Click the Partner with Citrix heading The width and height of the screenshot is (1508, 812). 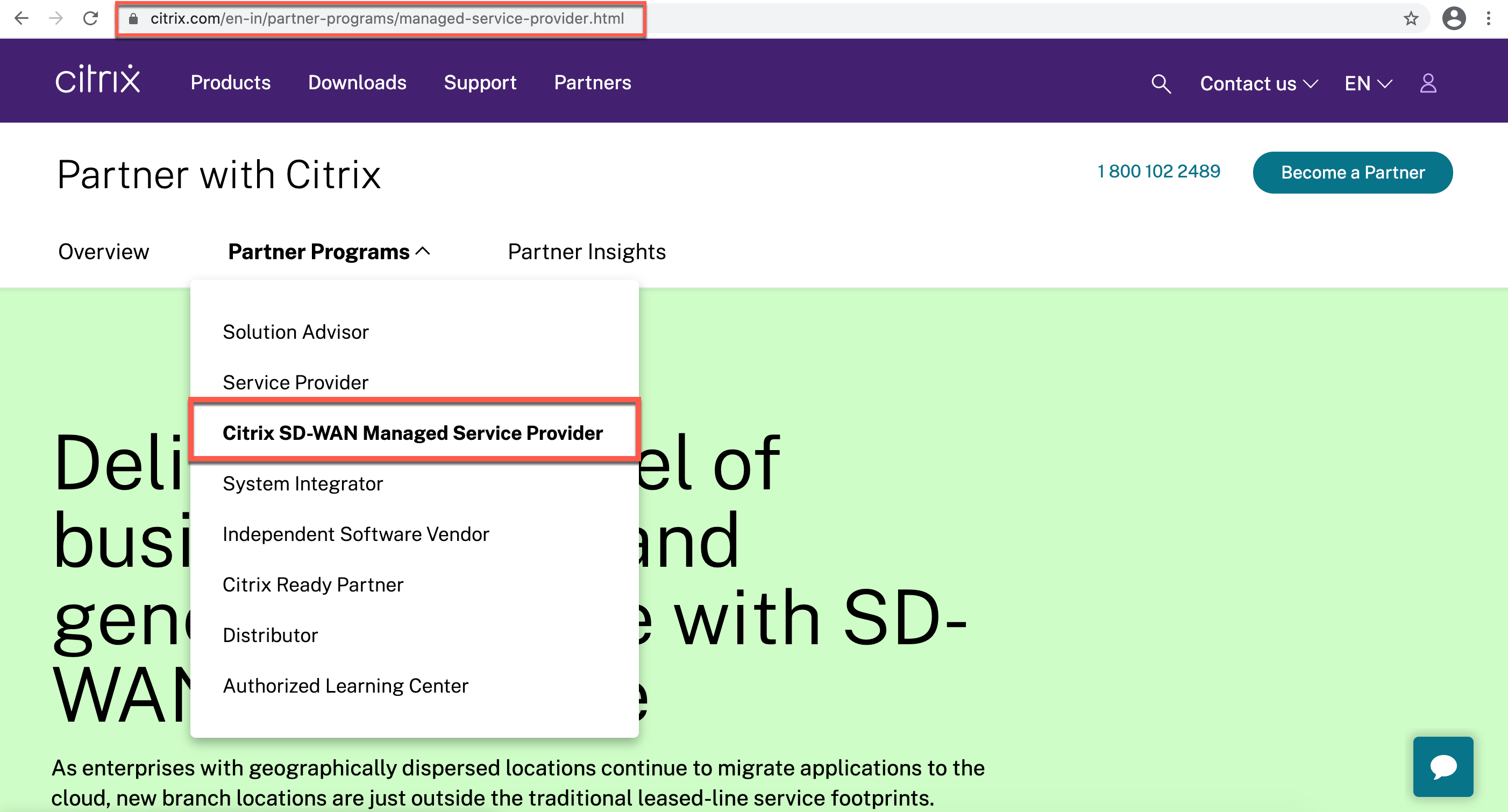(219, 174)
